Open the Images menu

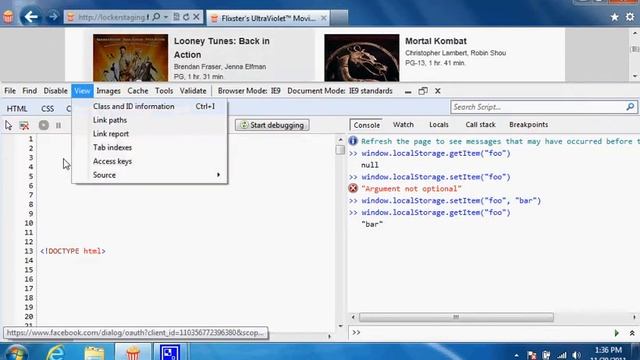point(108,91)
